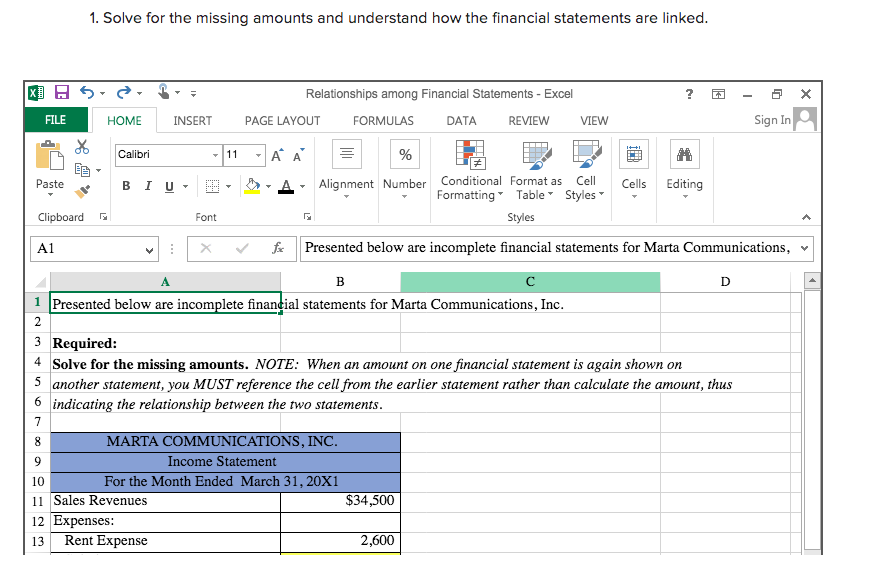The image size is (880, 569).
Task: Click the Insert Function fx icon
Action: [x=278, y=249]
